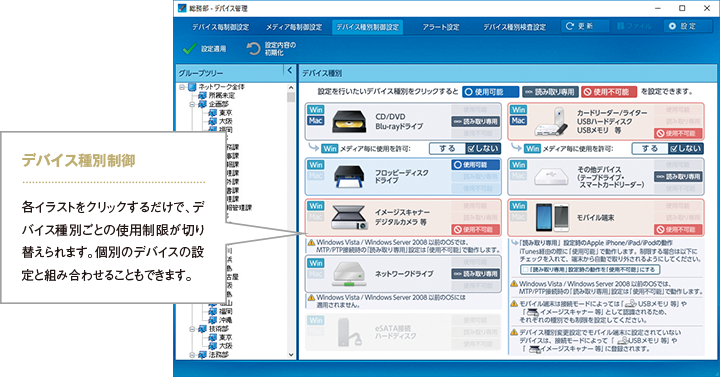The image size is (720, 377).
Task: Set CD/DVD drive to 使用可能
Action: [x=476, y=110]
